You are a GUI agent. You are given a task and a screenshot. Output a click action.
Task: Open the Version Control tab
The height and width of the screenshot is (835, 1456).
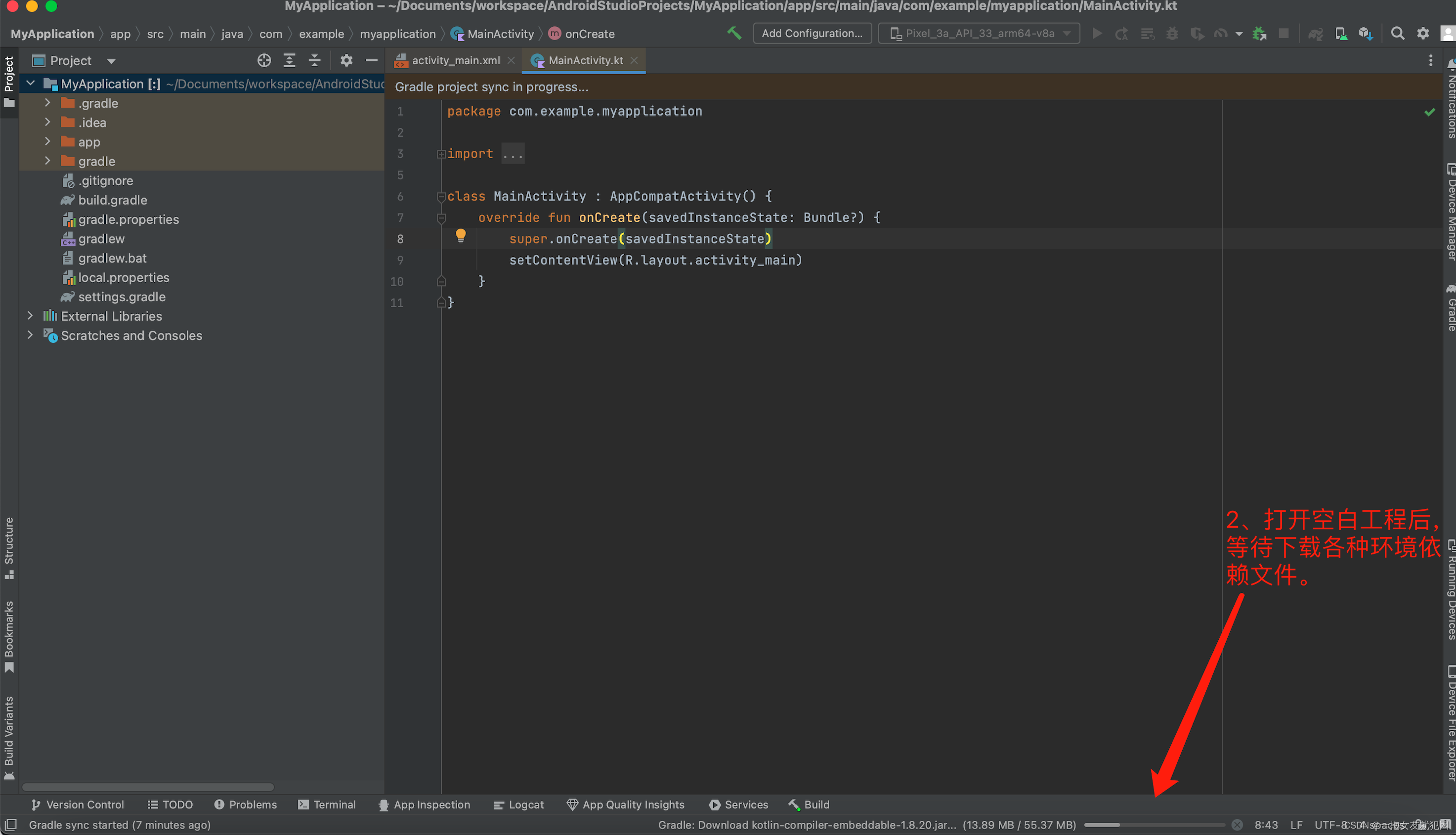[78, 804]
